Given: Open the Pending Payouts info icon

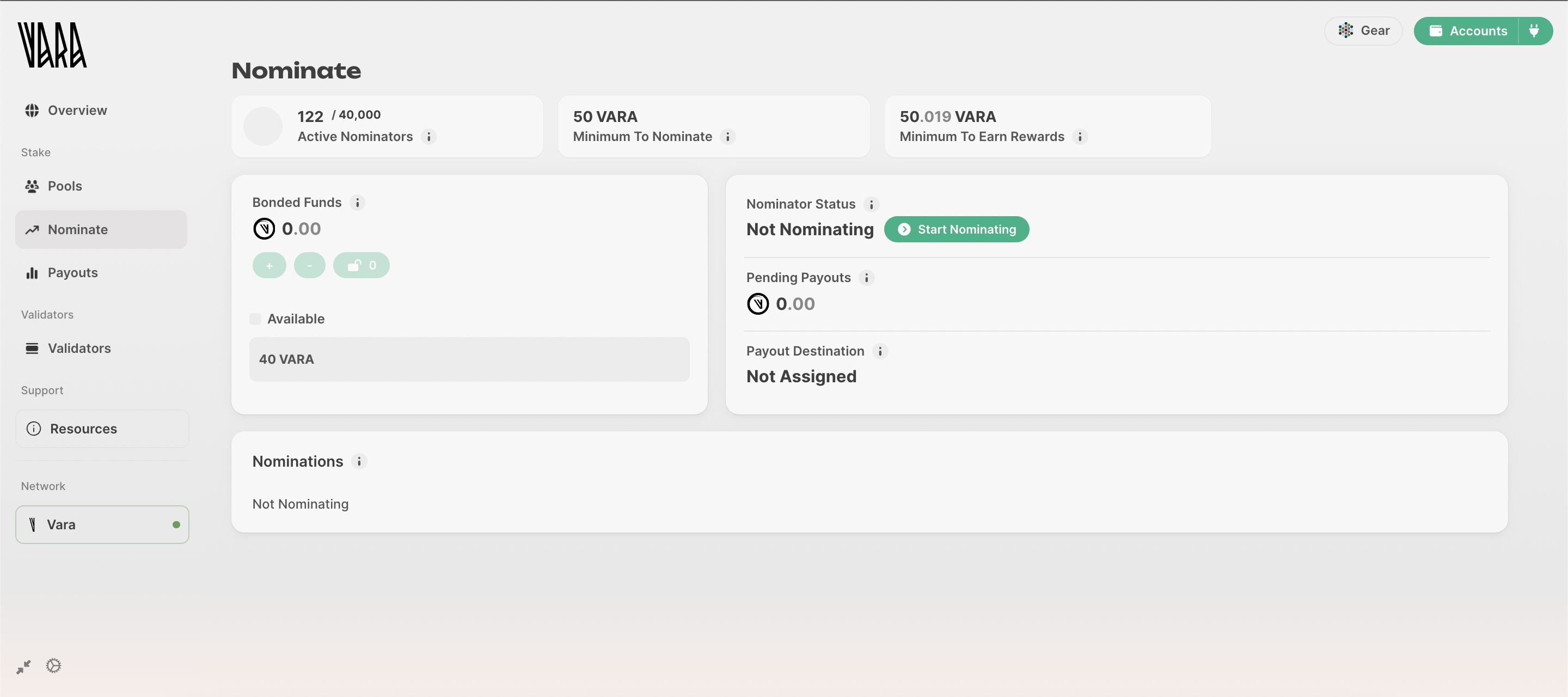Looking at the screenshot, I should [x=866, y=278].
